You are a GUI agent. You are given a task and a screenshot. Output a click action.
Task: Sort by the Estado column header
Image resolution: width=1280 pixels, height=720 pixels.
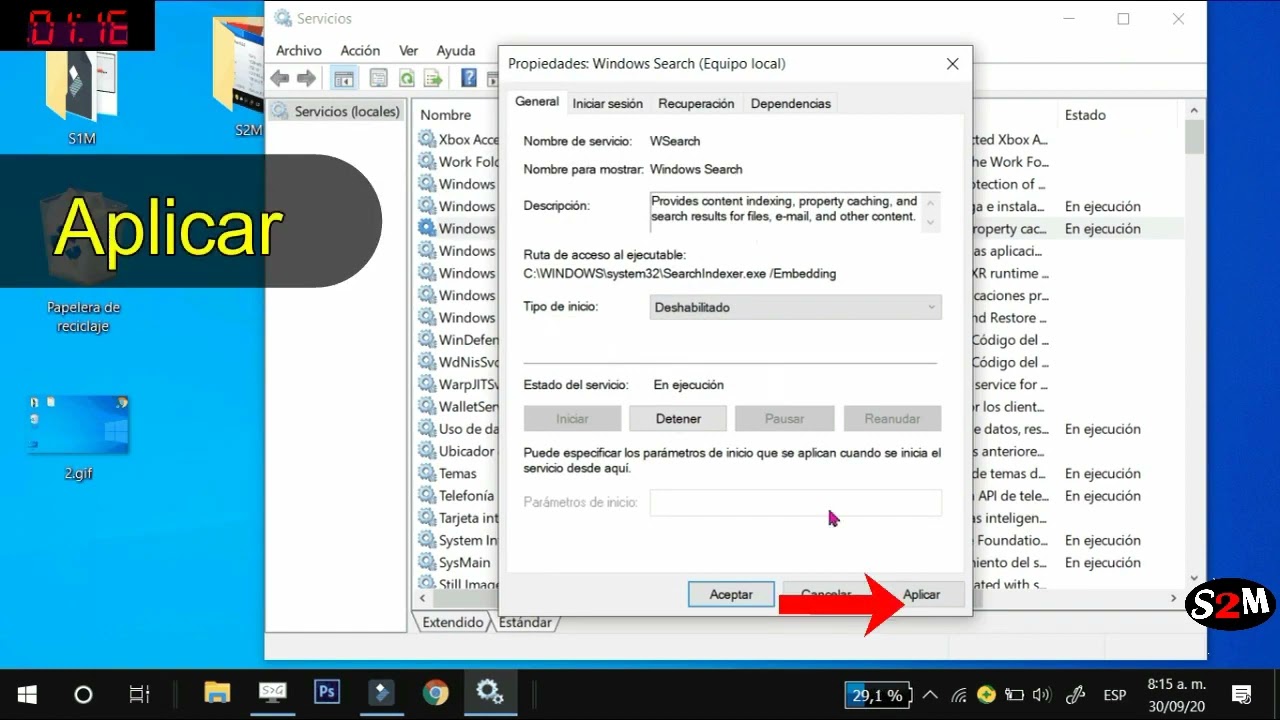tap(1085, 115)
